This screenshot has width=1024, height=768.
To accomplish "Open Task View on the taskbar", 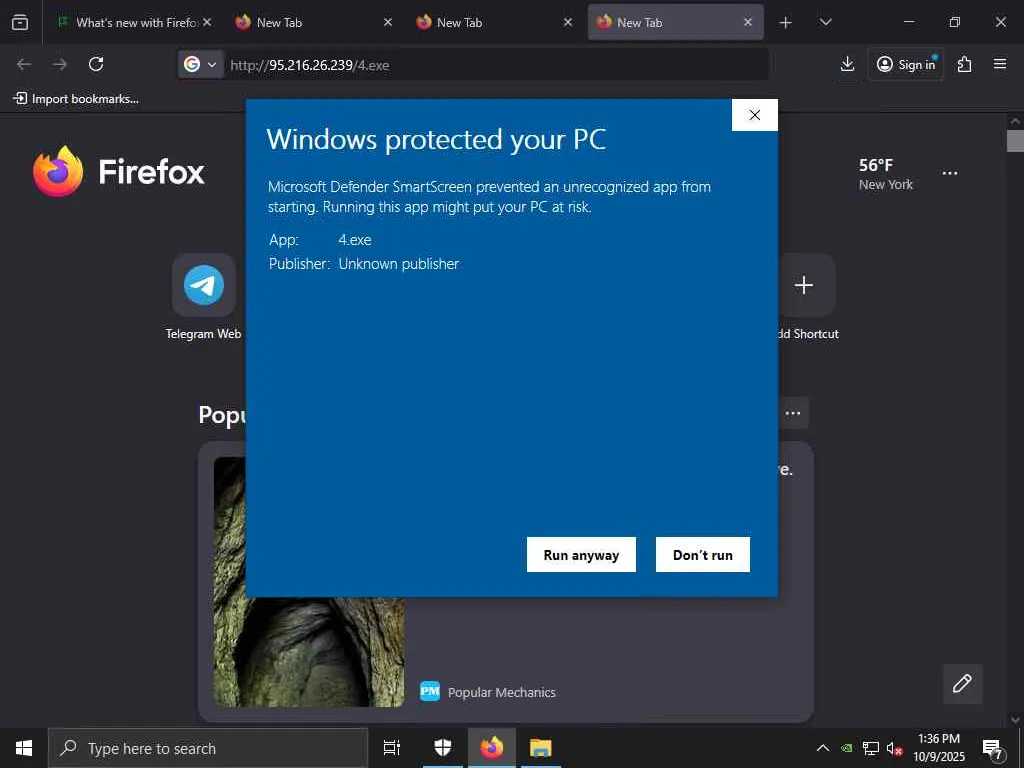I will (x=392, y=748).
